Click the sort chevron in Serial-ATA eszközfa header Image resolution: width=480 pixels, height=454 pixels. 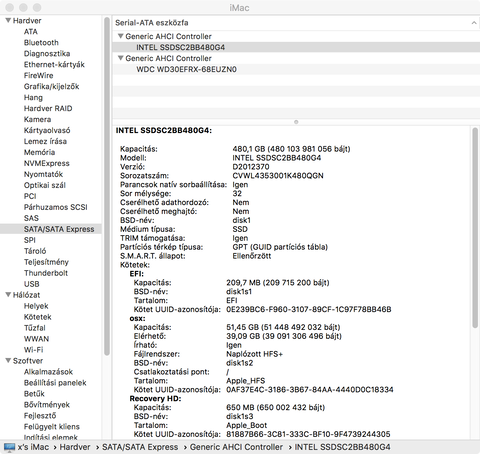[x=474, y=23]
